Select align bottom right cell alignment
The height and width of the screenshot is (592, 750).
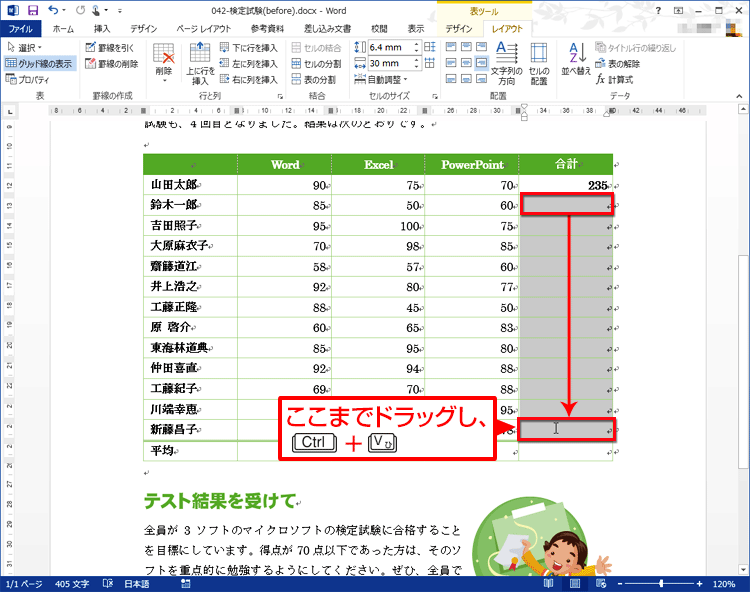point(482,78)
